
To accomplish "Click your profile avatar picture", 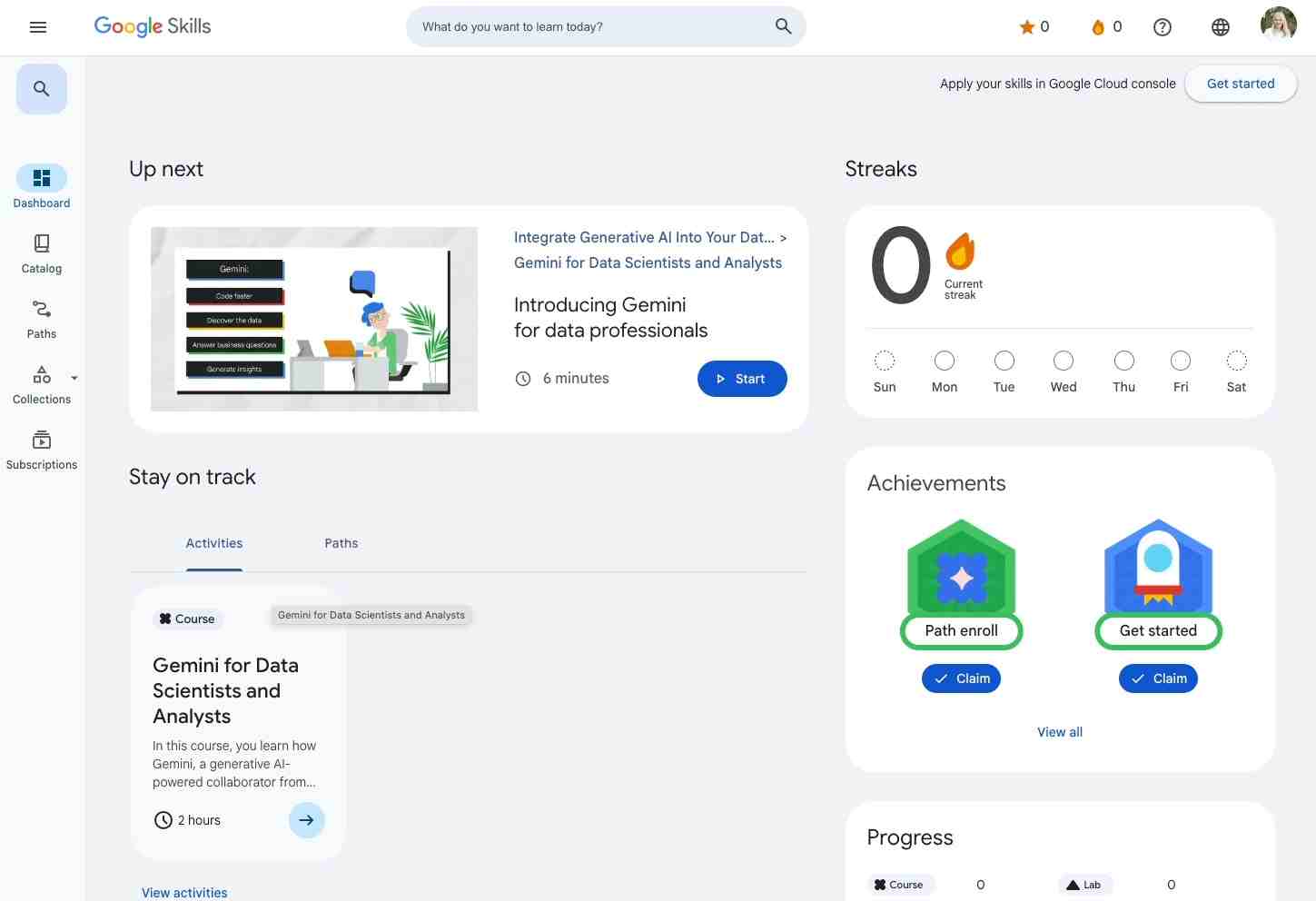I will tap(1278, 24).
